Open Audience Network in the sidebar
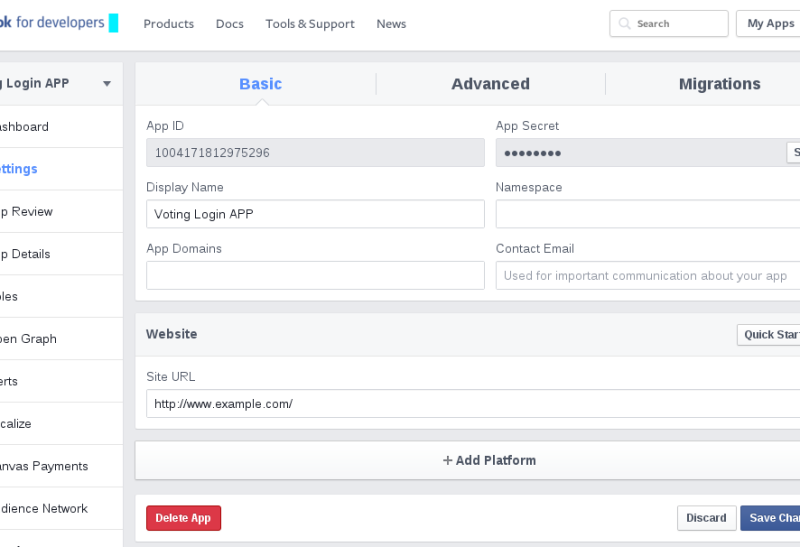This screenshot has width=800, height=547. [x=61, y=508]
